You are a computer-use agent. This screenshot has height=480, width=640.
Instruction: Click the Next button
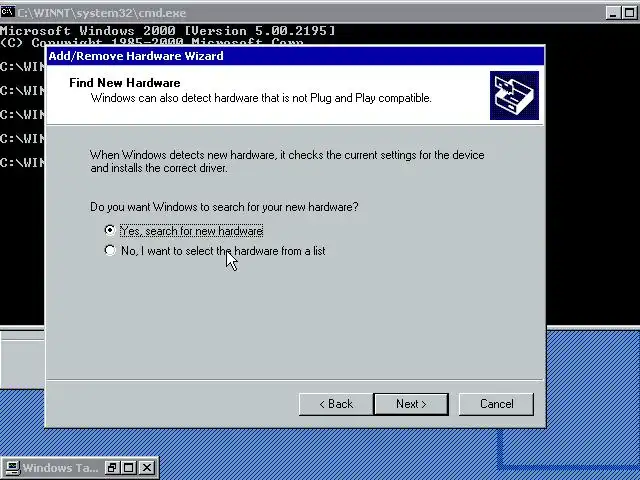click(x=411, y=404)
